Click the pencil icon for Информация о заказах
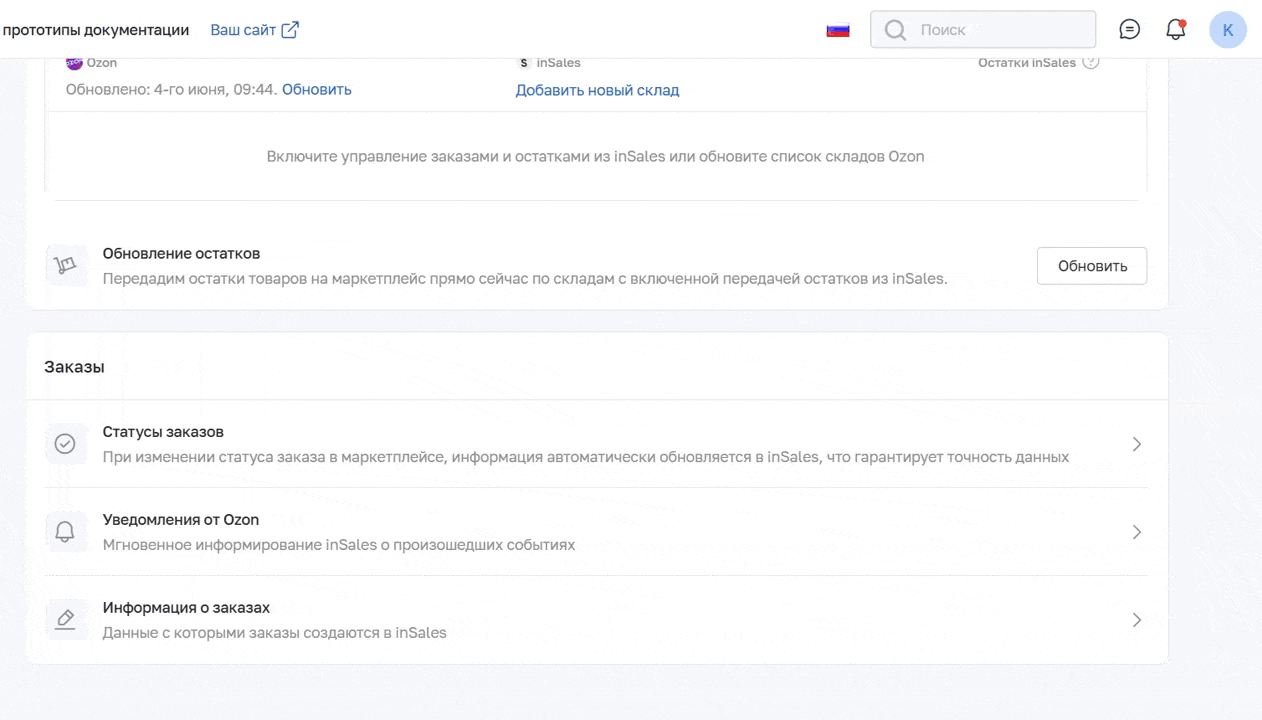The image size is (1262, 720). coord(66,620)
